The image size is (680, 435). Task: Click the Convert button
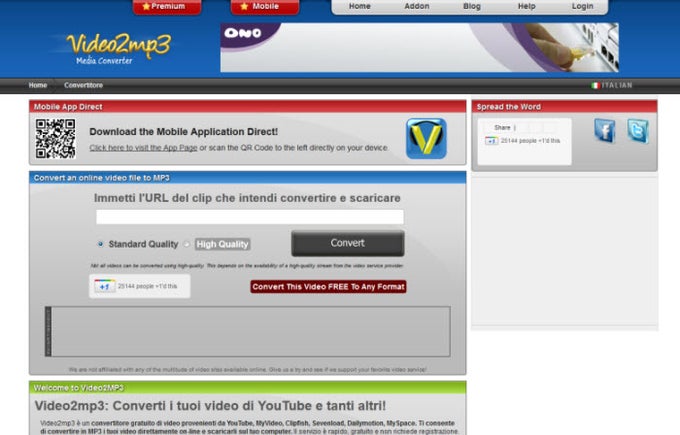[348, 243]
